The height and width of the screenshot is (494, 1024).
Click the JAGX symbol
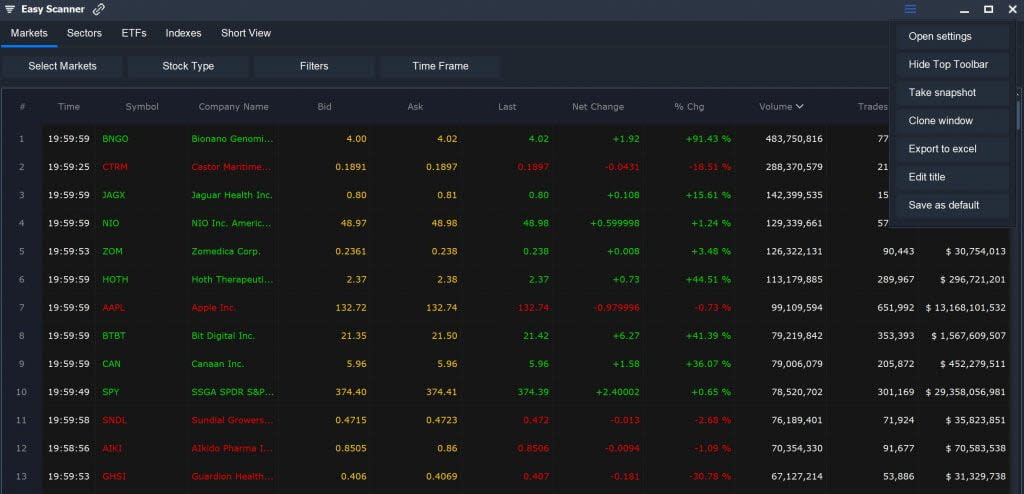[x=114, y=195]
